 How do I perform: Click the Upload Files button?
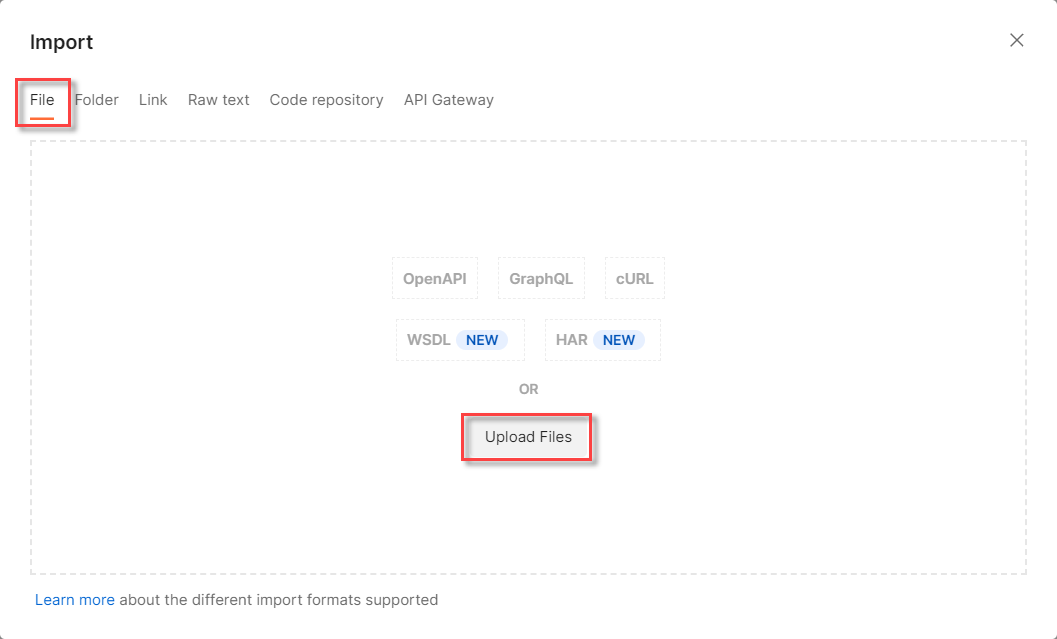528,437
